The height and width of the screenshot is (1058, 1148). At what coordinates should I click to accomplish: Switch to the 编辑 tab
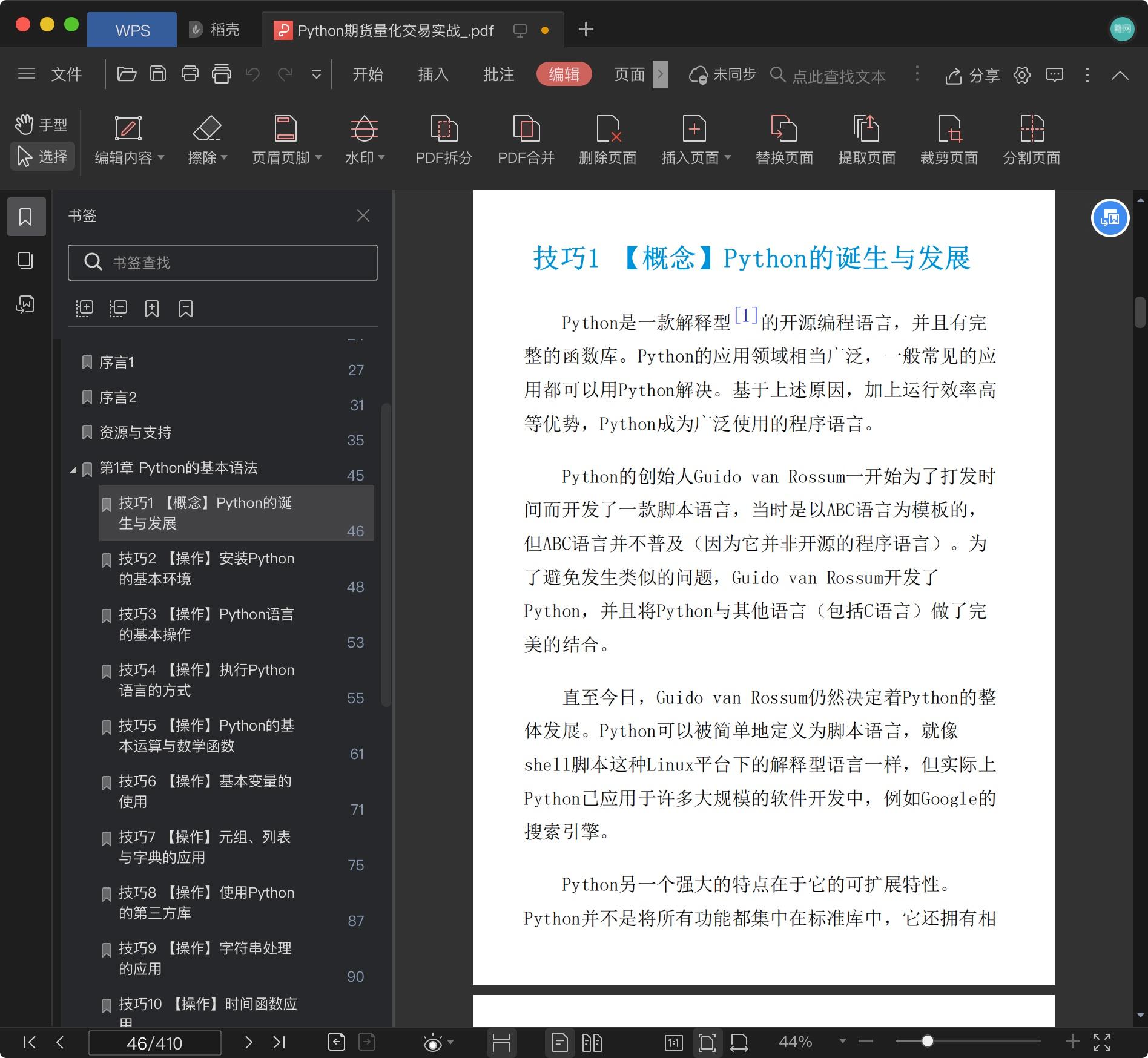coord(564,74)
